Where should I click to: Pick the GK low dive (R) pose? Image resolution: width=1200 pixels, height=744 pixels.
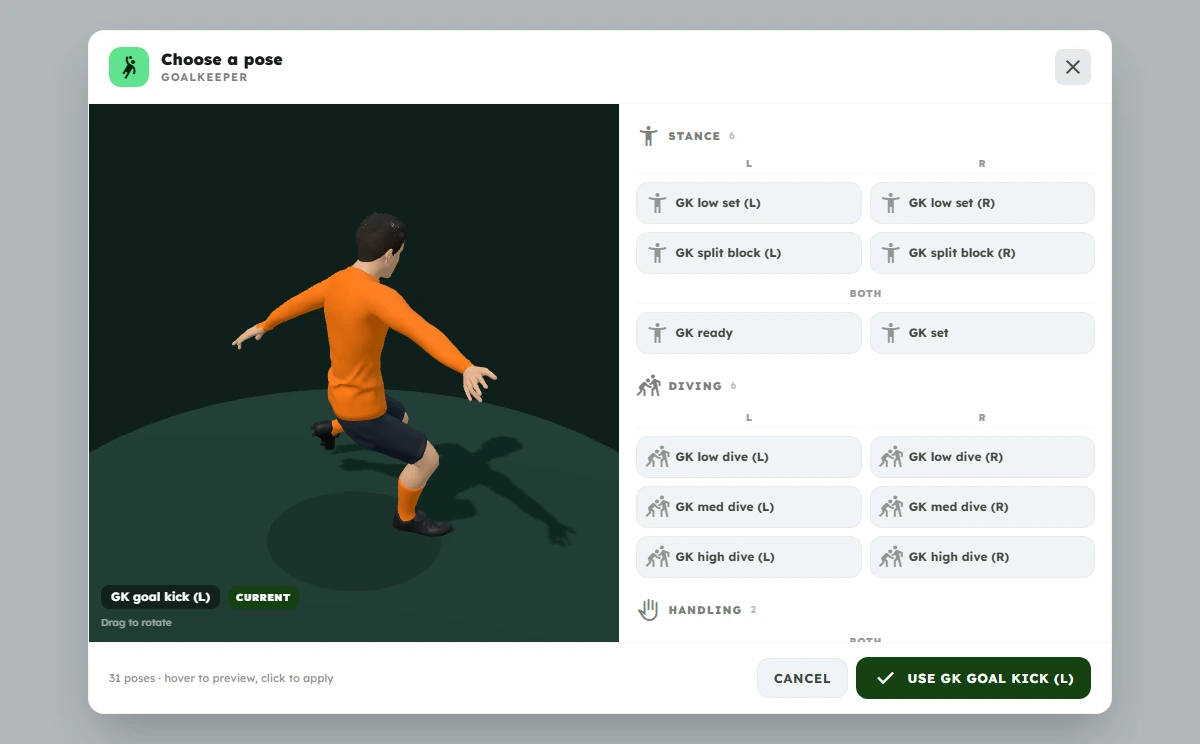[982, 457]
